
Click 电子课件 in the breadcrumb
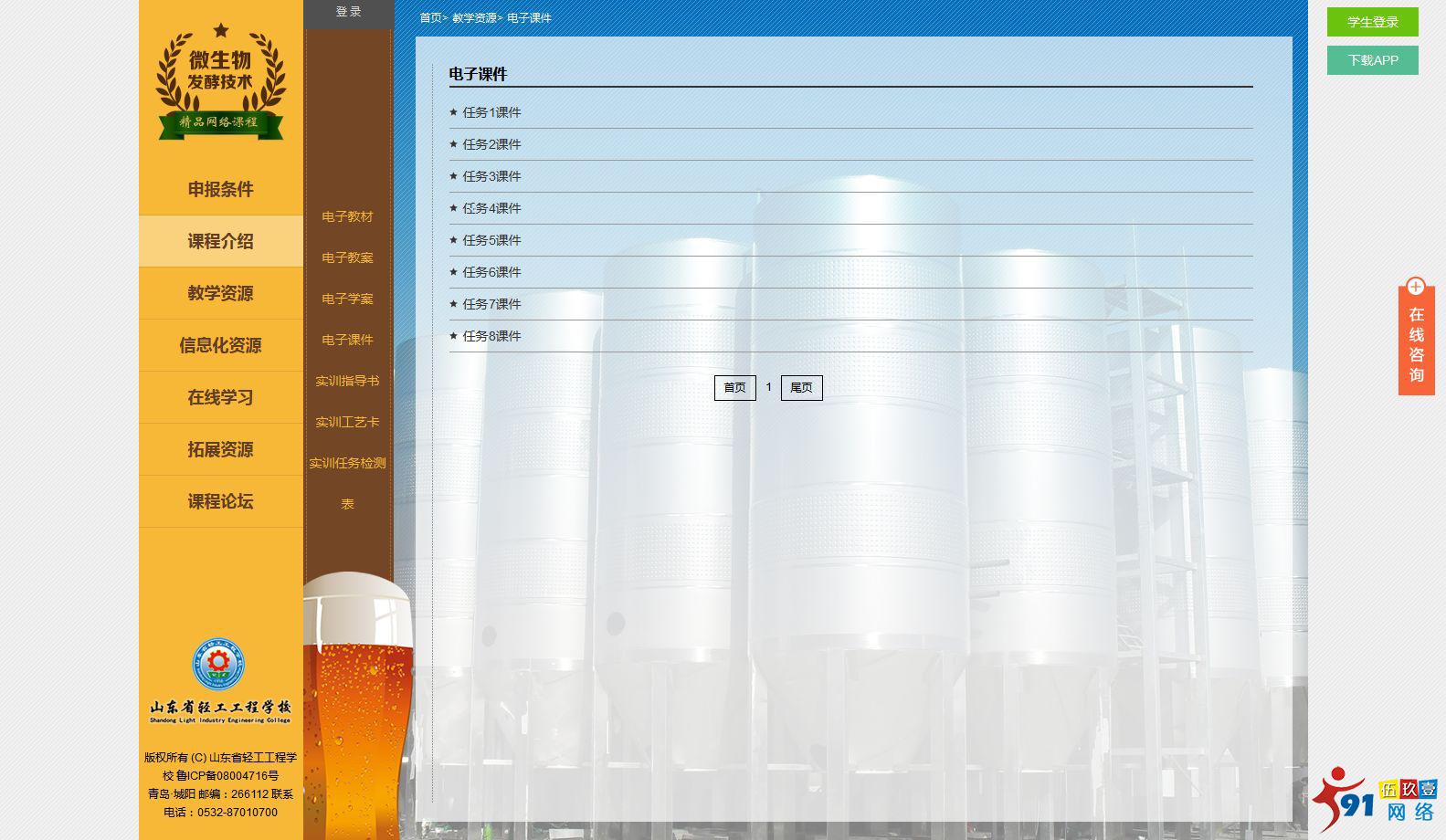[x=529, y=18]
